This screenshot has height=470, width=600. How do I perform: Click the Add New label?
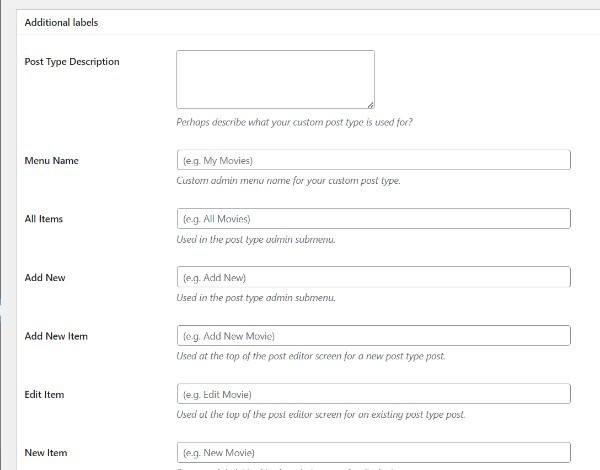pyautogui.click(x=45, y=277)
